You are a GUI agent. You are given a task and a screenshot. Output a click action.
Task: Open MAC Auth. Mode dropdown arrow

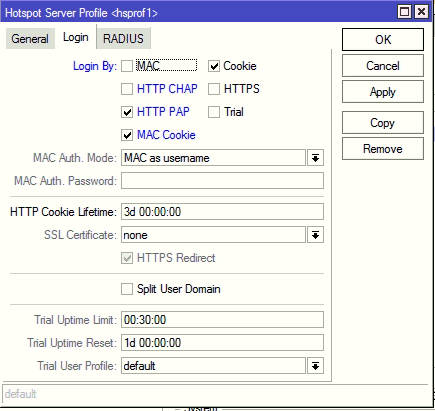315,158
